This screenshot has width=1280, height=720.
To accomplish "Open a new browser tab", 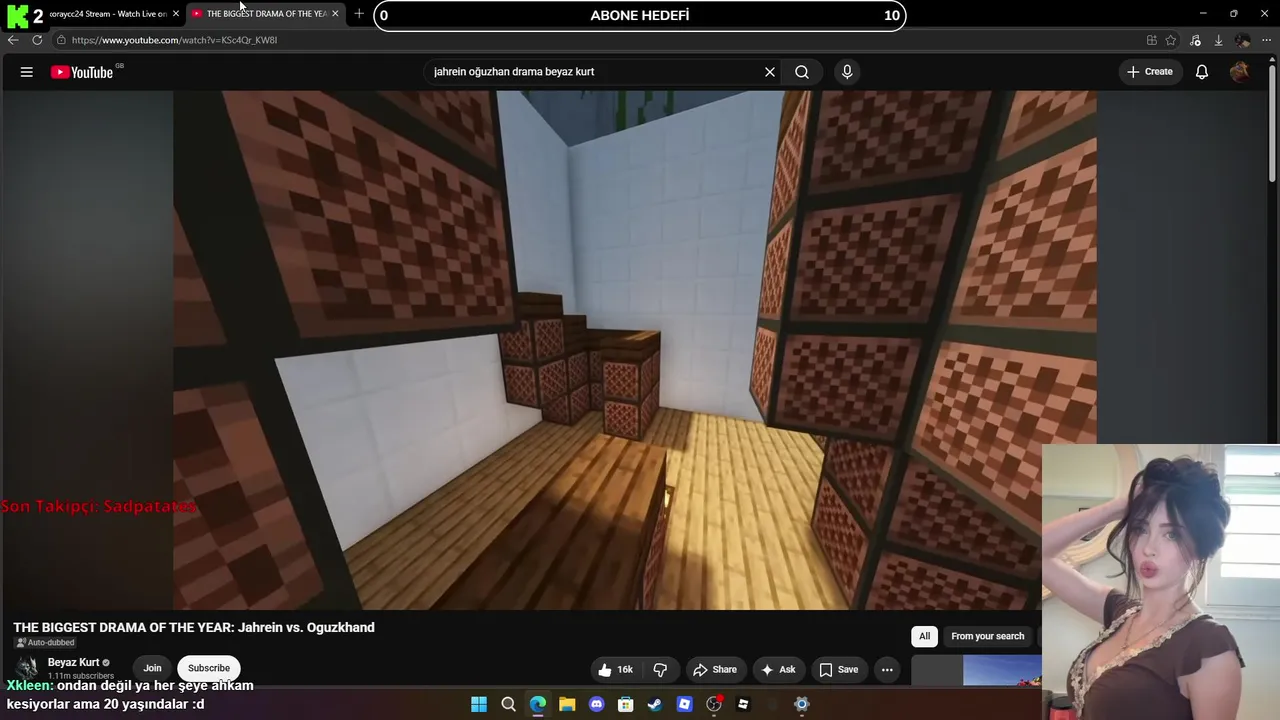I will [x=359, y=14].
